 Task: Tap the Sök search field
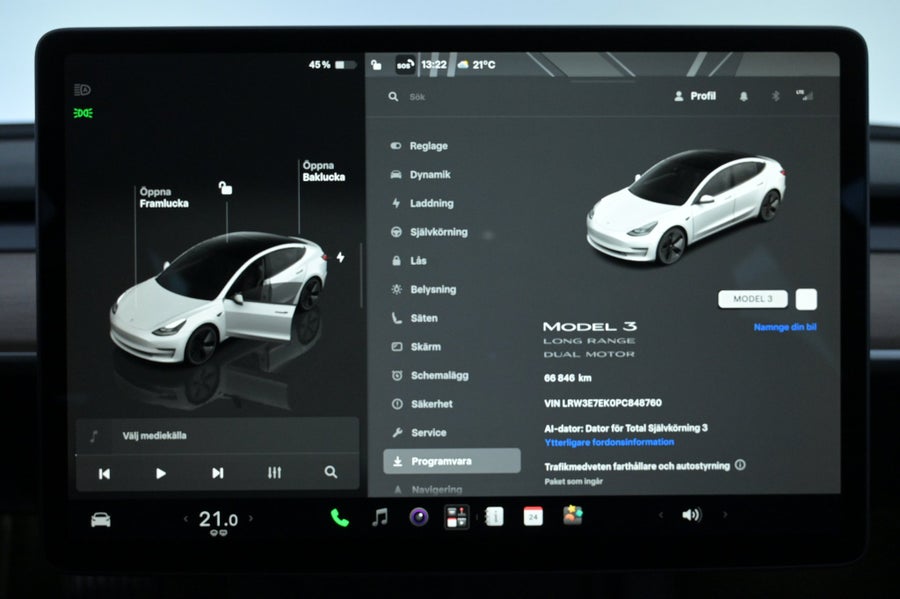point(417,97)
